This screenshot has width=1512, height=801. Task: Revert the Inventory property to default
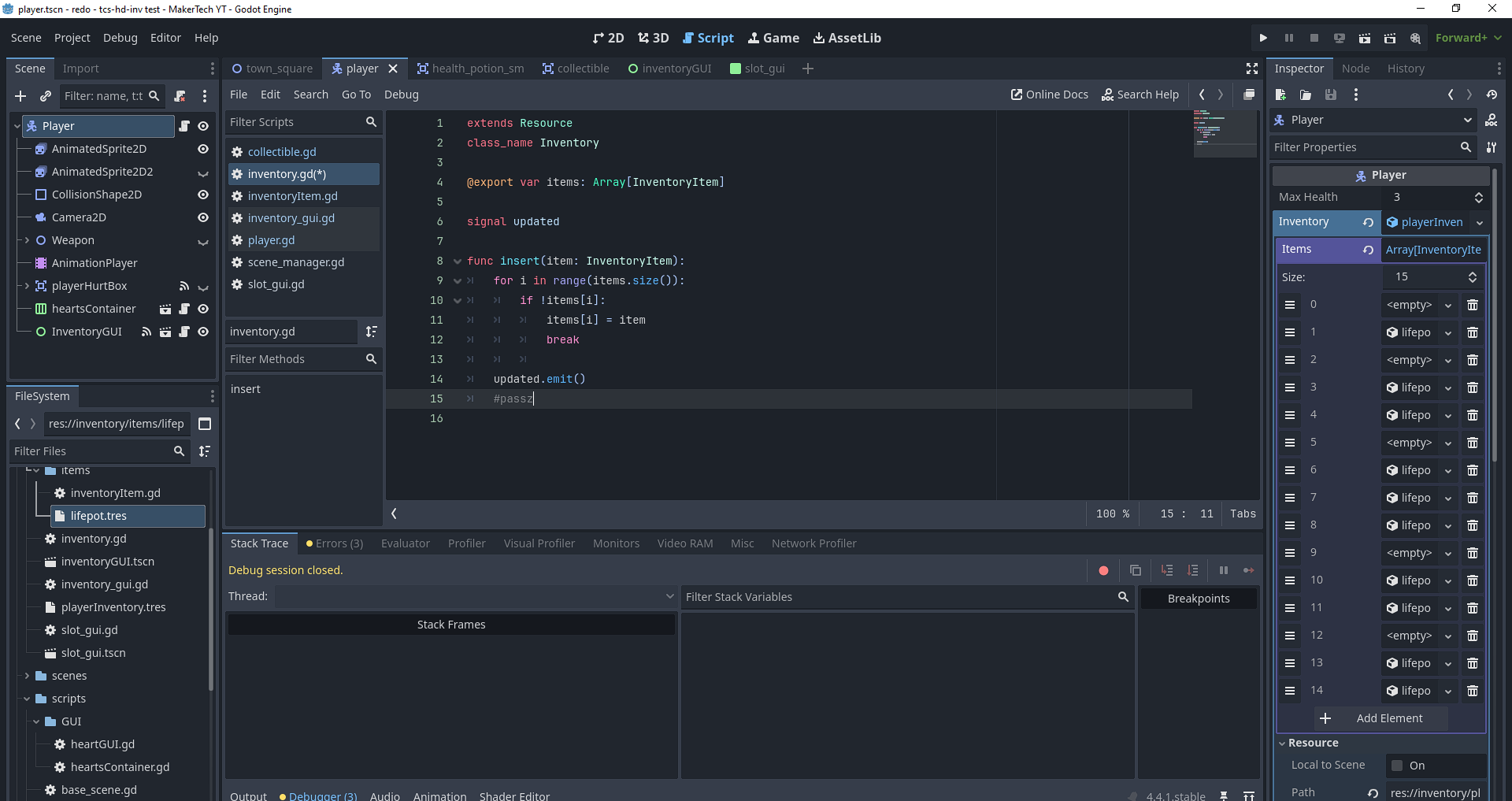[x=1368, y=222]
